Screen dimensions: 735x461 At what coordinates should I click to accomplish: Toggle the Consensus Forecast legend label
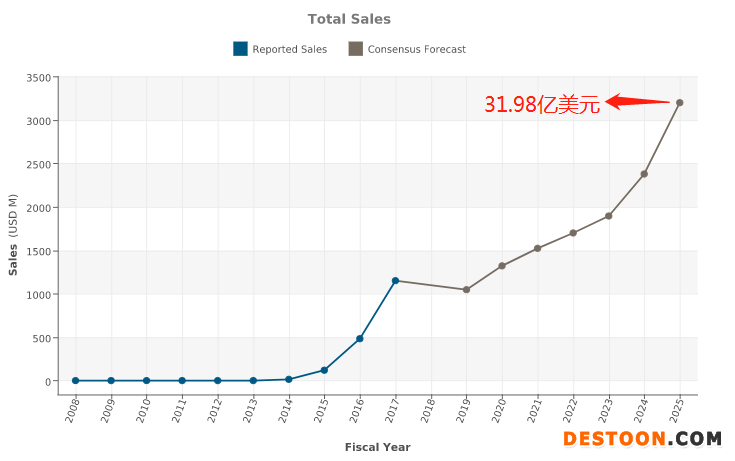coord(416,49)
